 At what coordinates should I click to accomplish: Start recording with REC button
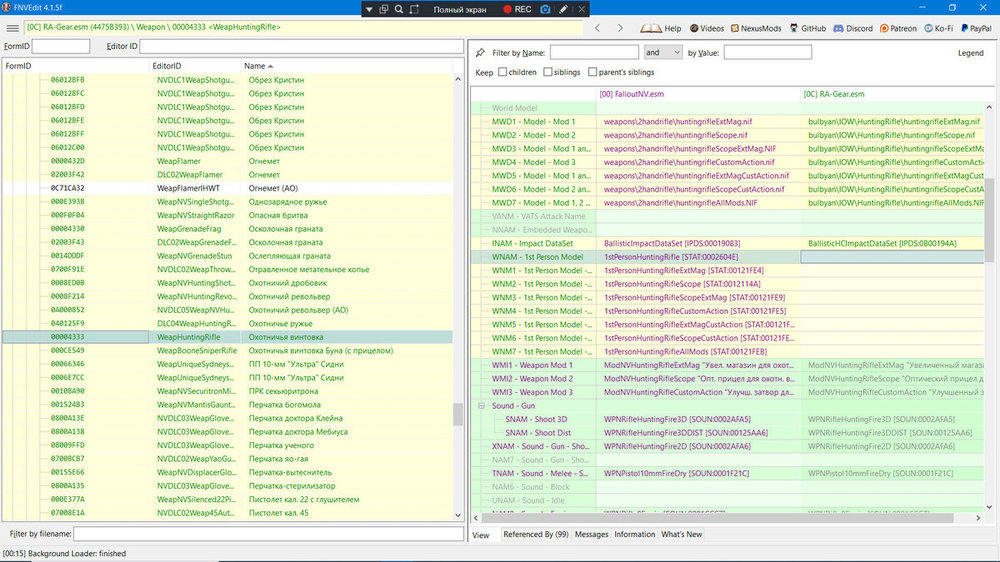pos(517,10)
